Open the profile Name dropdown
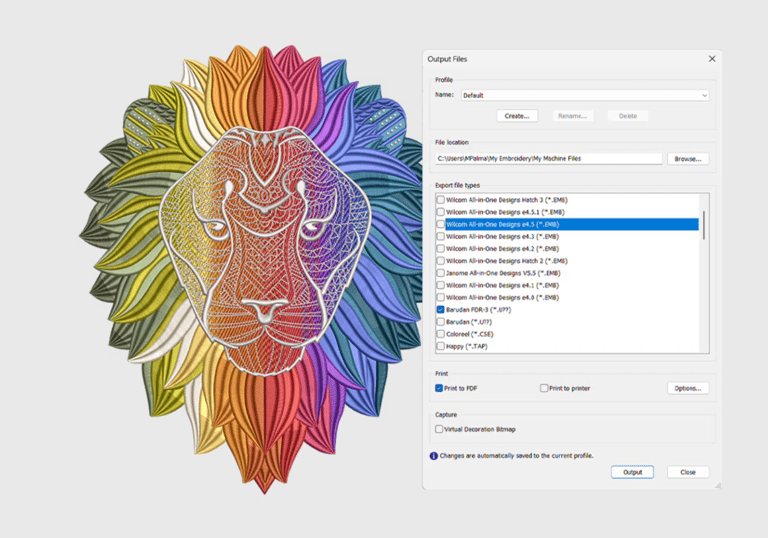768x538 pixels. (585, 96)
